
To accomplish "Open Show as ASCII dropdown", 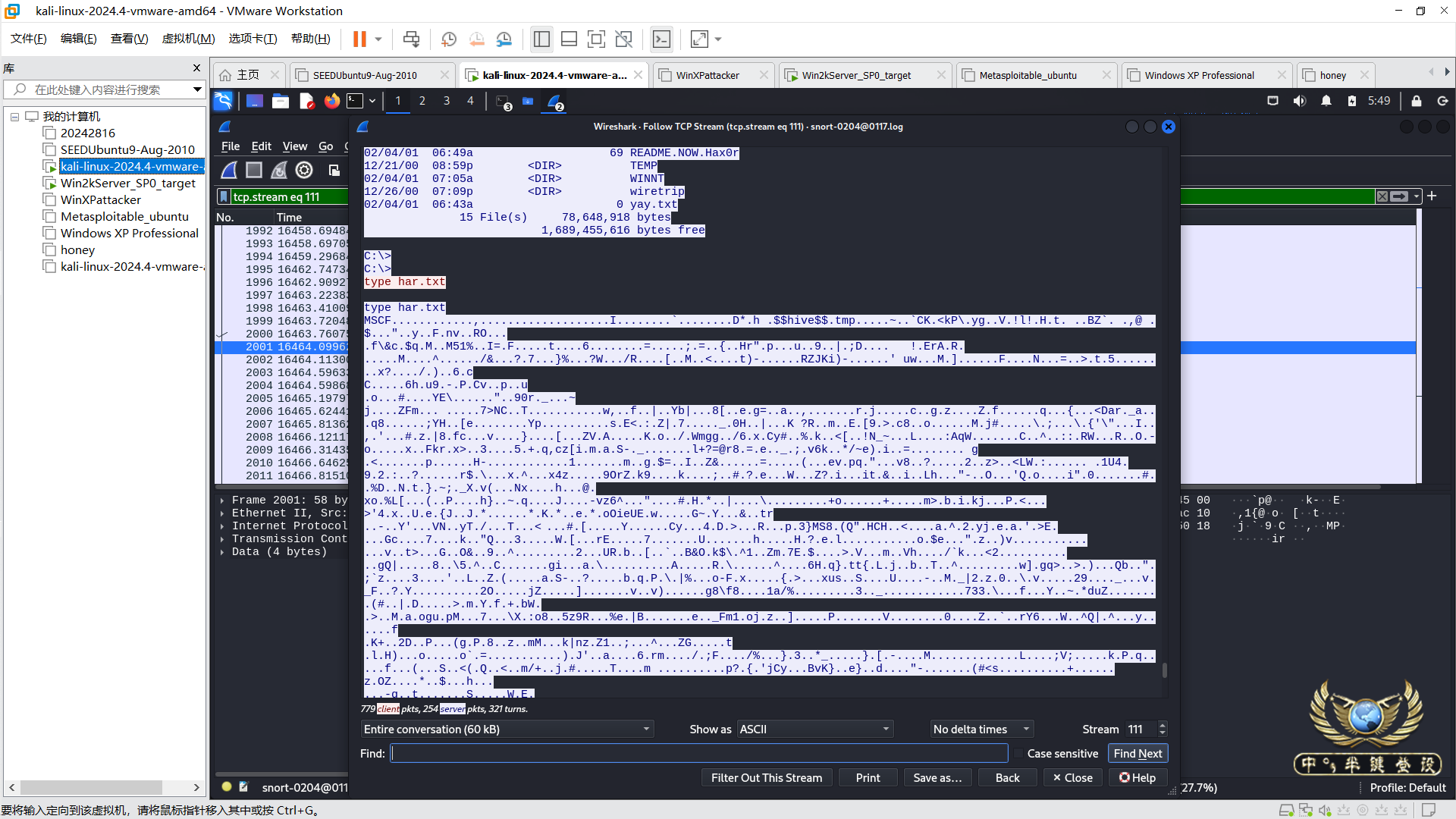I will [814, 729].
